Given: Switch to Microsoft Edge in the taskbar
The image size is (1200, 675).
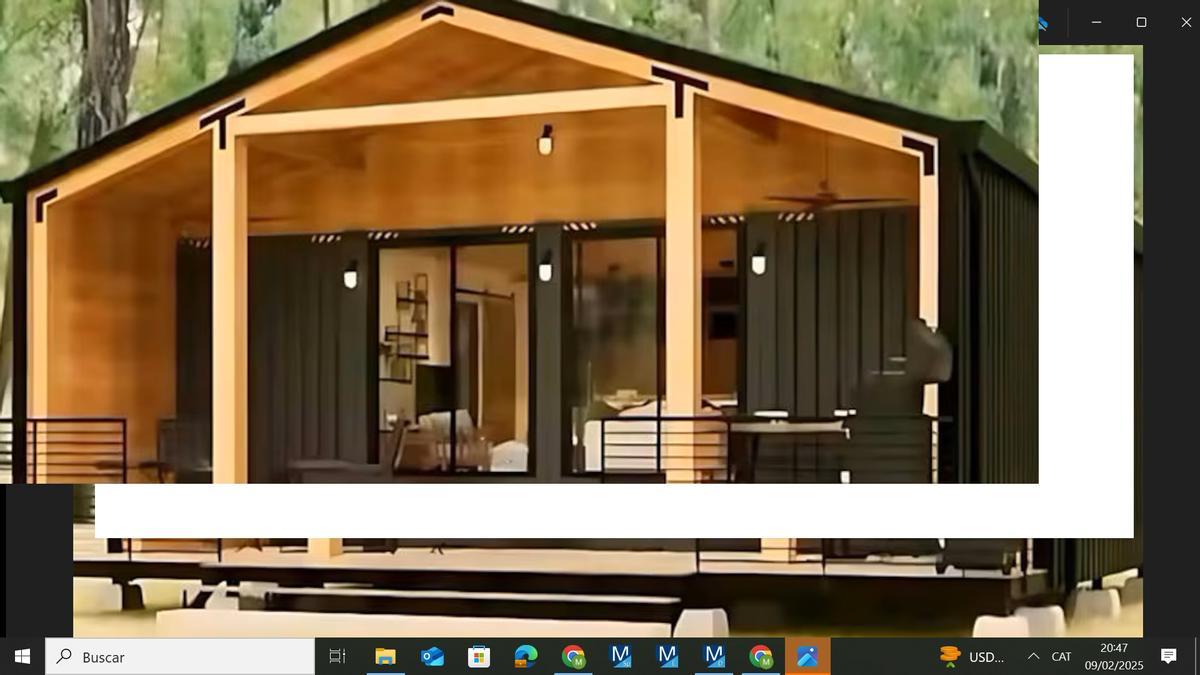Looking at the screenshot, I should pos(526,656).
